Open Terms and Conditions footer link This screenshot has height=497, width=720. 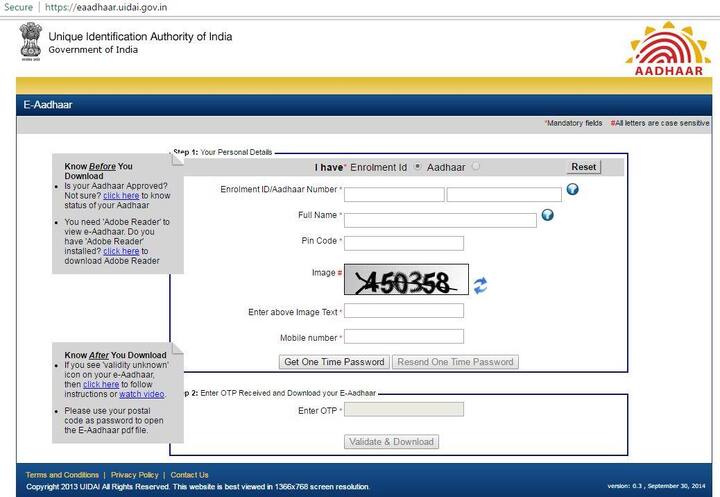(62, 475)
